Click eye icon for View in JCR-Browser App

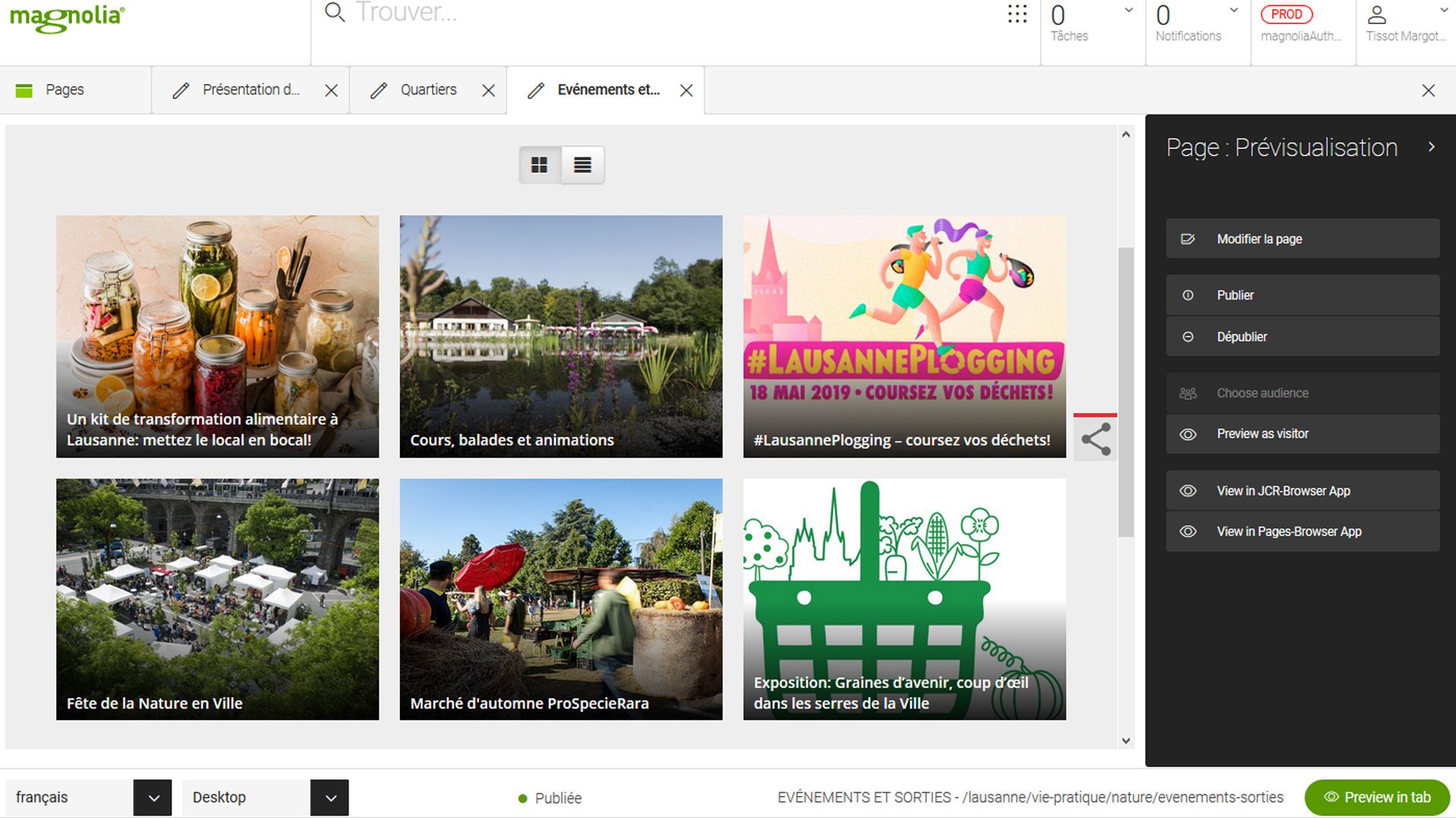(1188, 491)
